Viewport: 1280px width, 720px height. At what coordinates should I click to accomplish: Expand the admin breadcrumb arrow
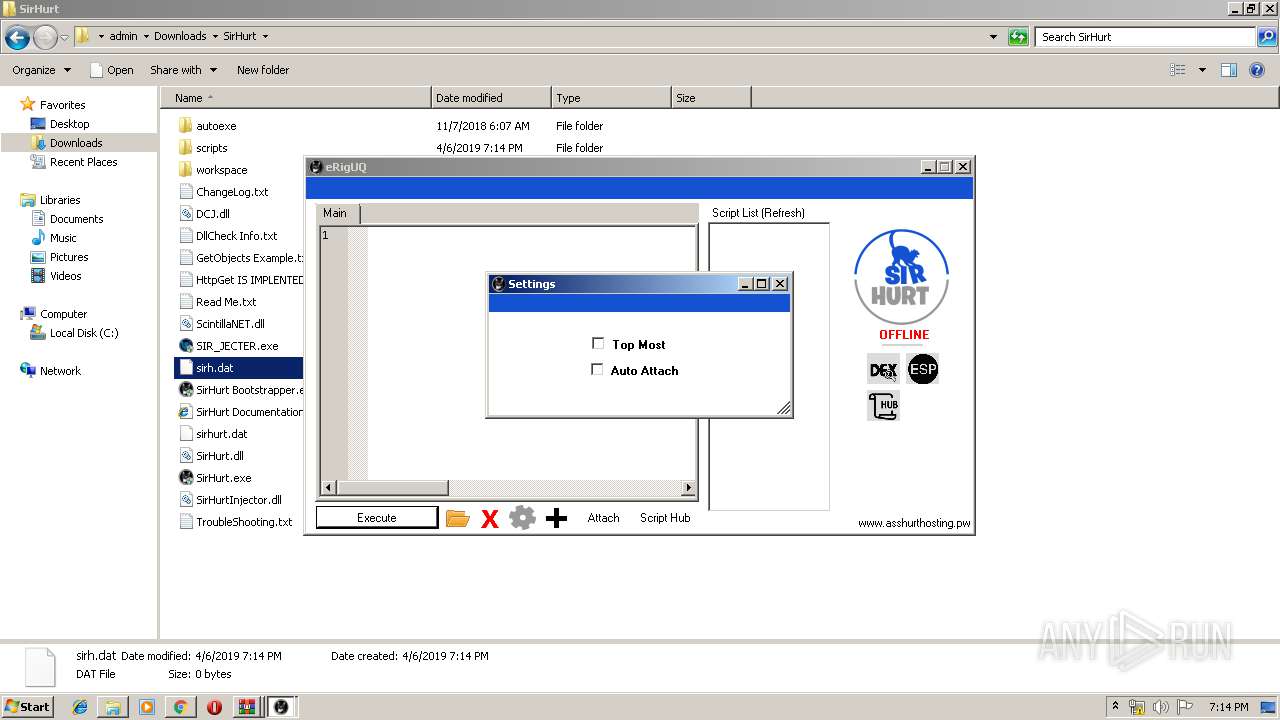coord(146,36)
